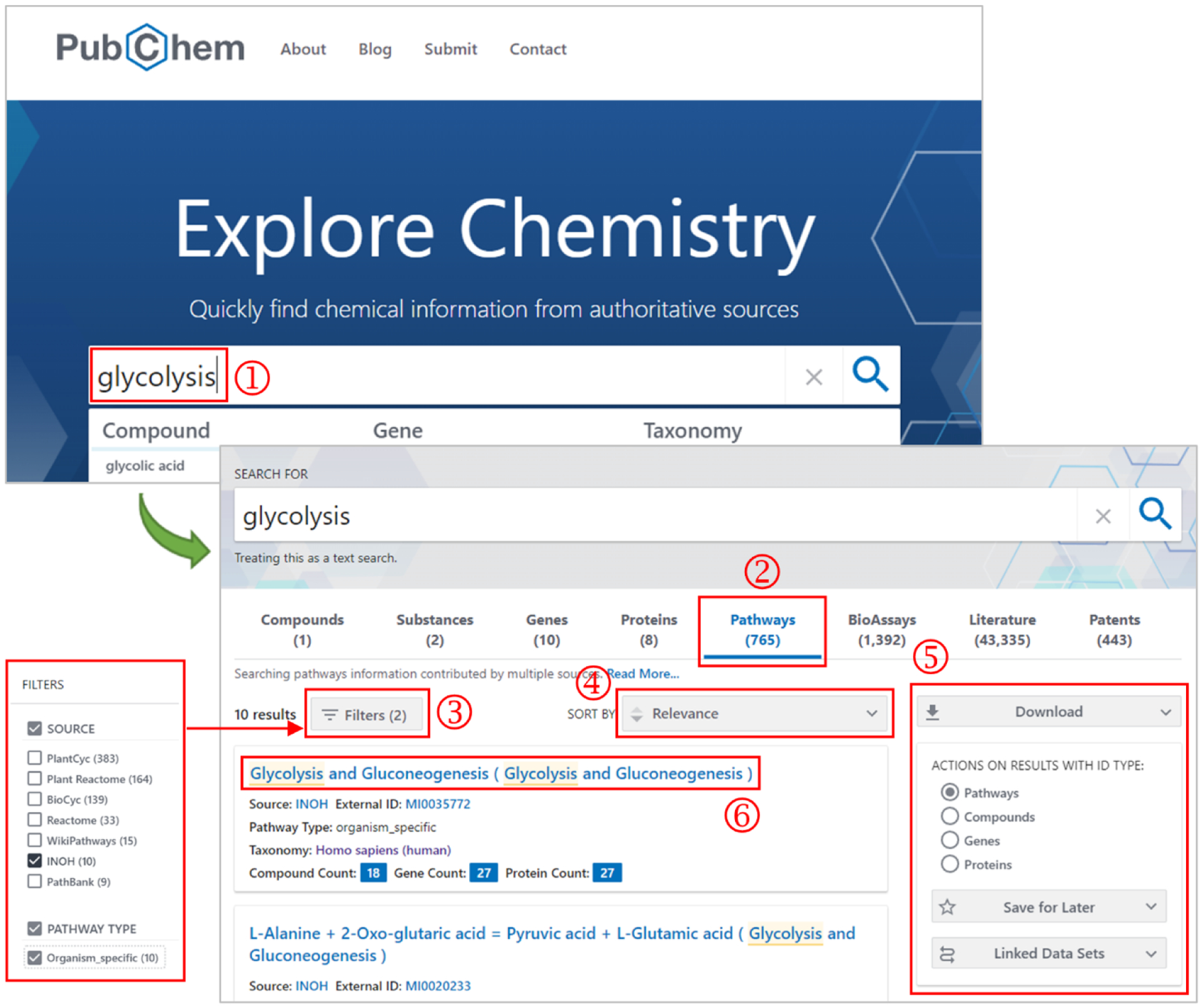Click the download arrow icon
Screen dimensions: 1201x1008
coord(932,712)
